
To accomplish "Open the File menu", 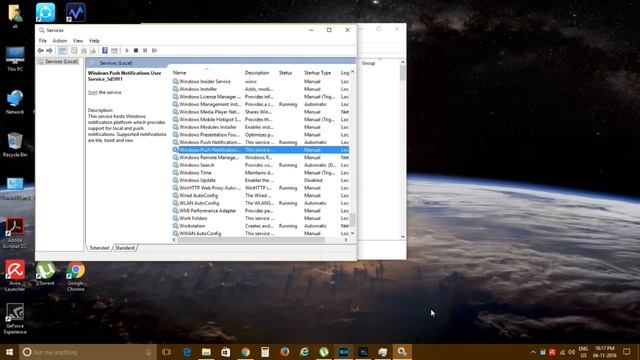I will 42,41.
